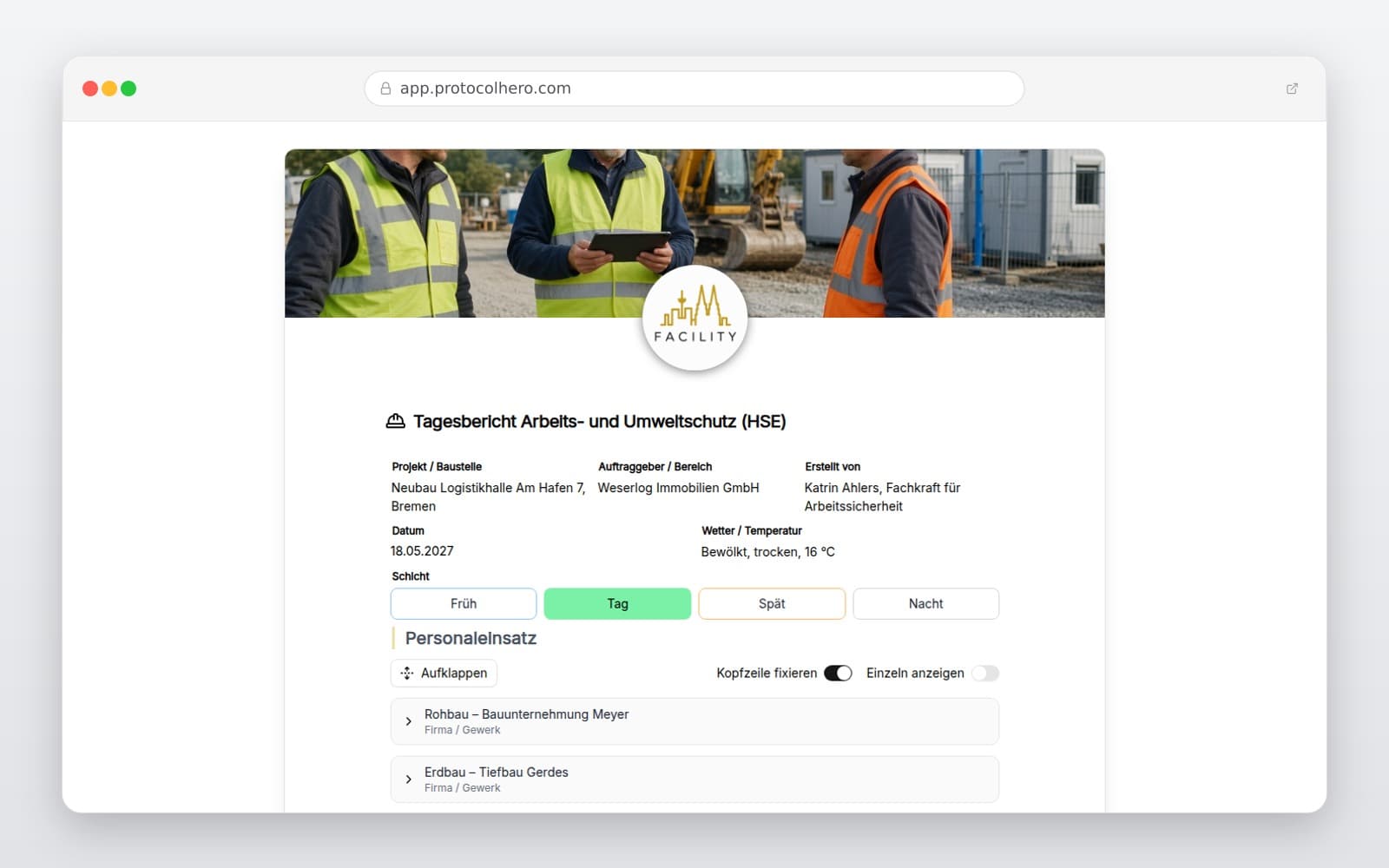Viewport: 1389px width, 868px height.
Task: Select the Tag shift option
Action: pos(617,604)
